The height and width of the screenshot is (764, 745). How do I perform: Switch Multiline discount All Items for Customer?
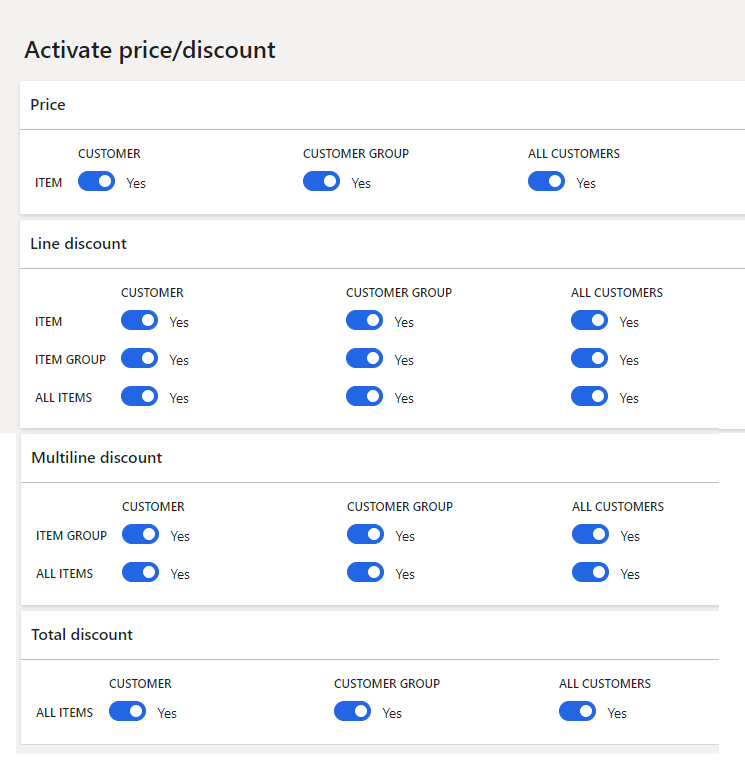140,573
